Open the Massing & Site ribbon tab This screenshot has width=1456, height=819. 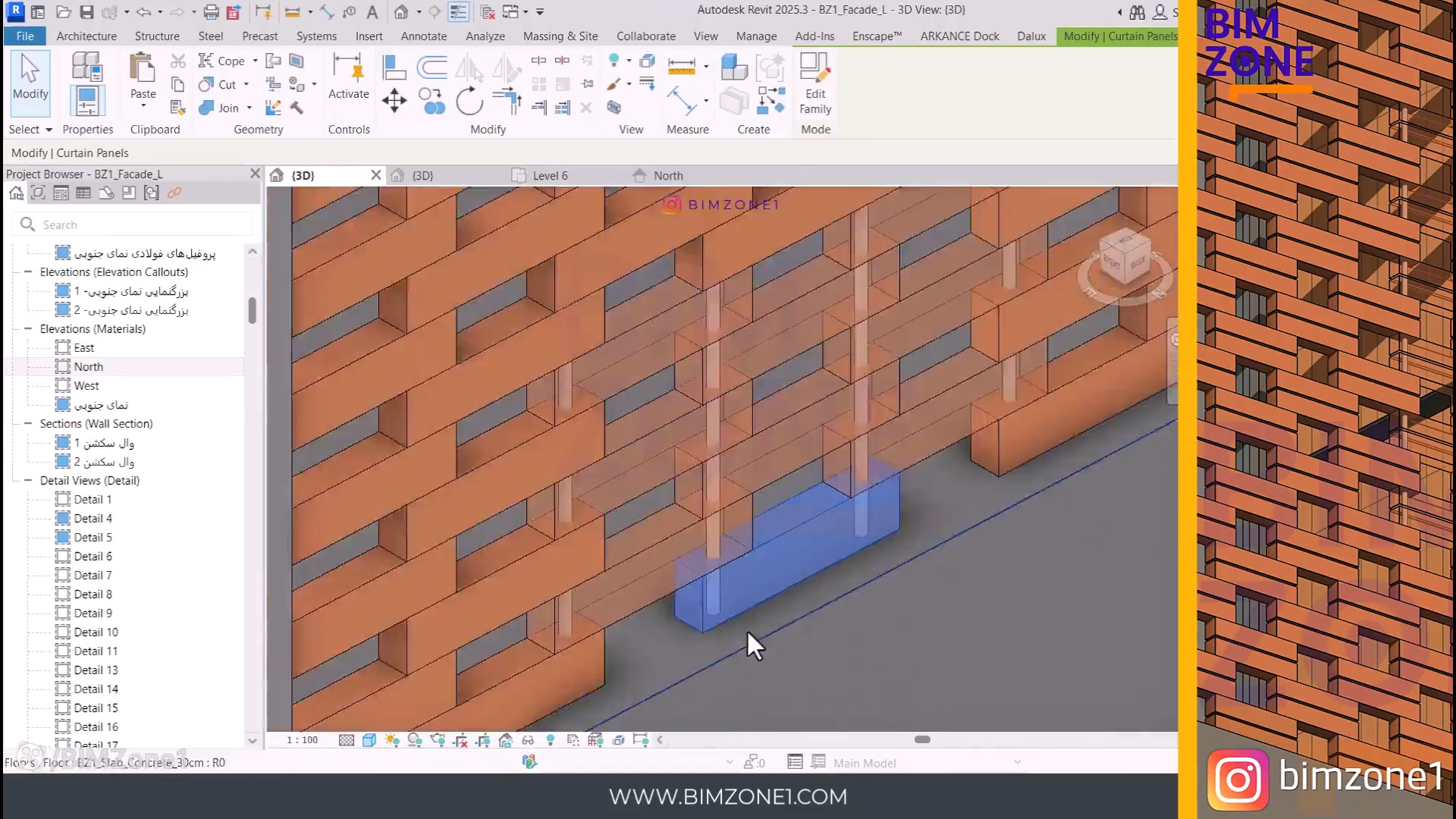[560, 36]
